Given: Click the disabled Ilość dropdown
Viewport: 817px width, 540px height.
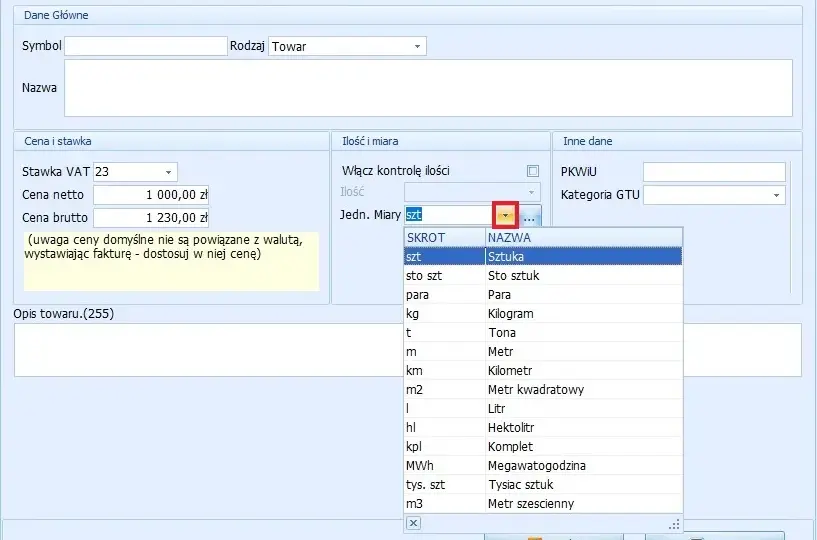Looking at the screenshot, I should pos(472,192).
